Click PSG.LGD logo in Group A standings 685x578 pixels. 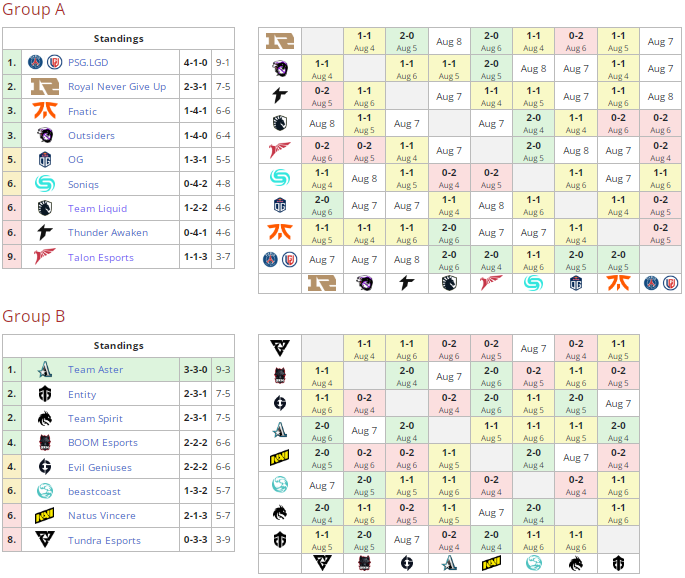click(x=44, y=62)
